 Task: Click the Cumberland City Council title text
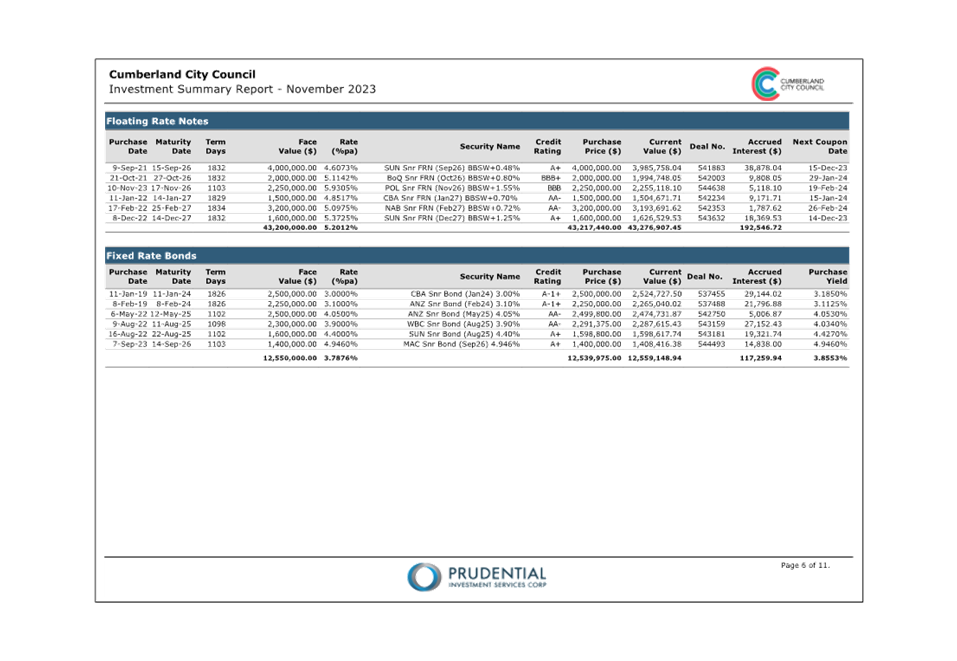click(x=182, y=75)
